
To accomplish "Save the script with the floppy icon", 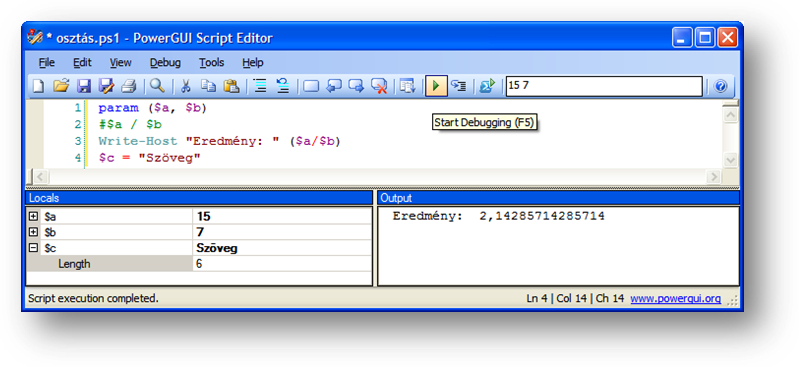I will pyautogui.click(x=84, y=86).
